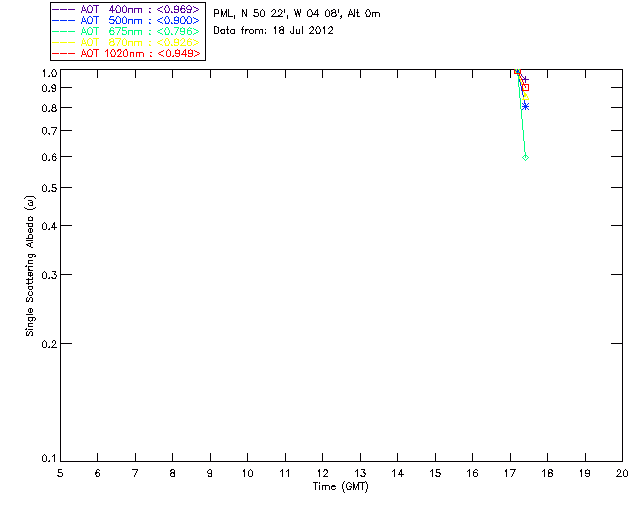Click the diamond marker near 0.6

(525, 158)
